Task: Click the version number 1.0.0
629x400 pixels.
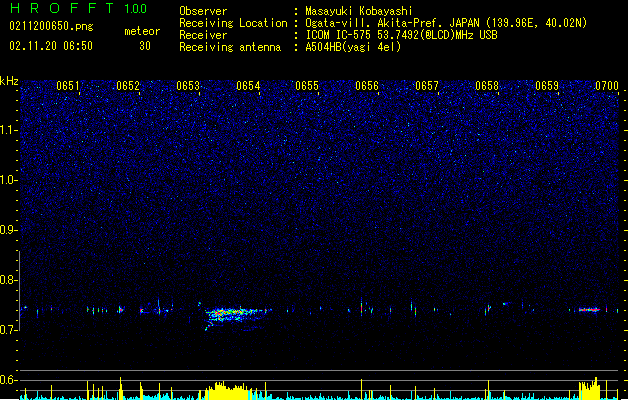Action: (x=136, y=8)
